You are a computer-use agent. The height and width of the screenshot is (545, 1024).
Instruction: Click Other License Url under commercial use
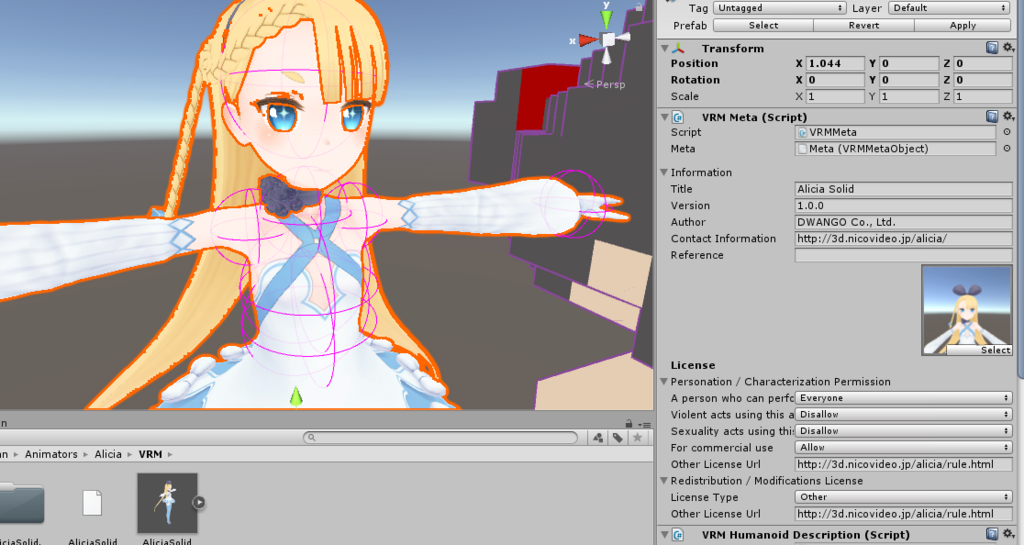(x=903, y=465)
